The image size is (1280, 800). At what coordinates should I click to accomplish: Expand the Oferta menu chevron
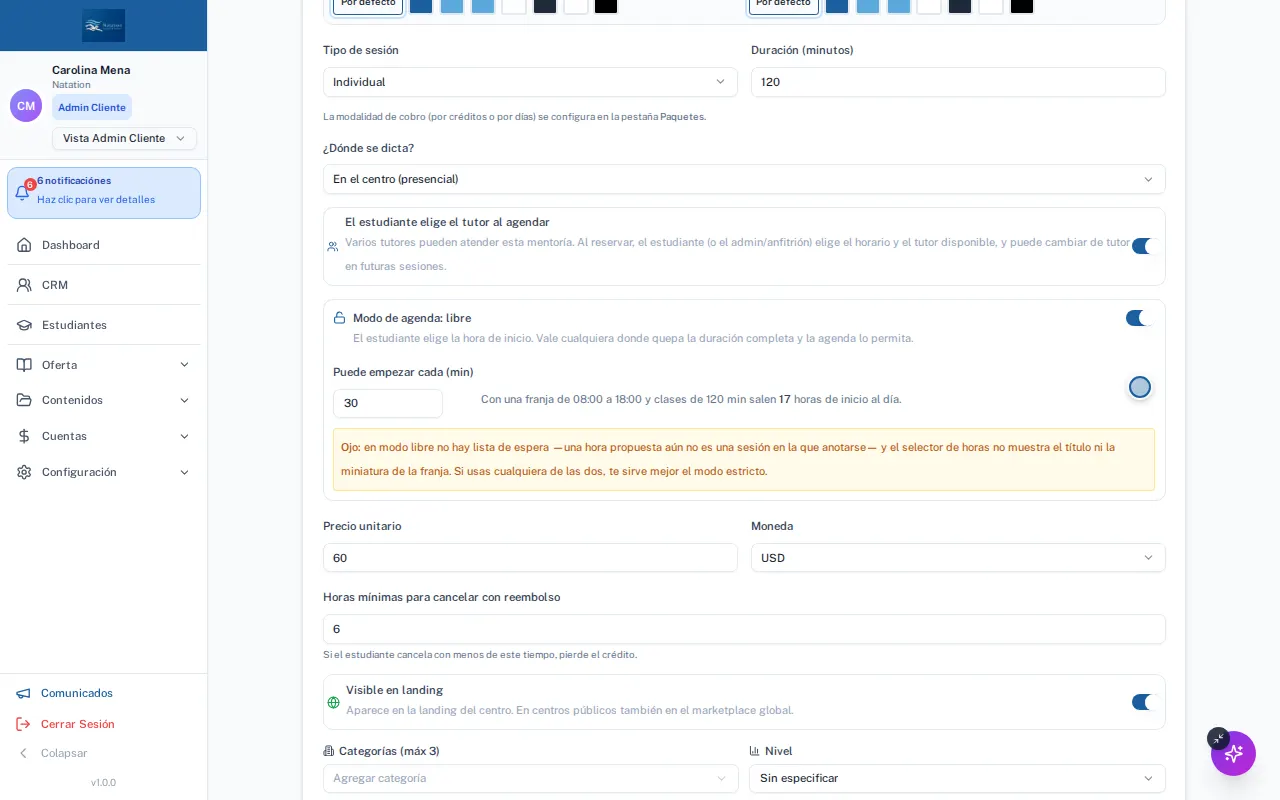(x=184, y=365)
